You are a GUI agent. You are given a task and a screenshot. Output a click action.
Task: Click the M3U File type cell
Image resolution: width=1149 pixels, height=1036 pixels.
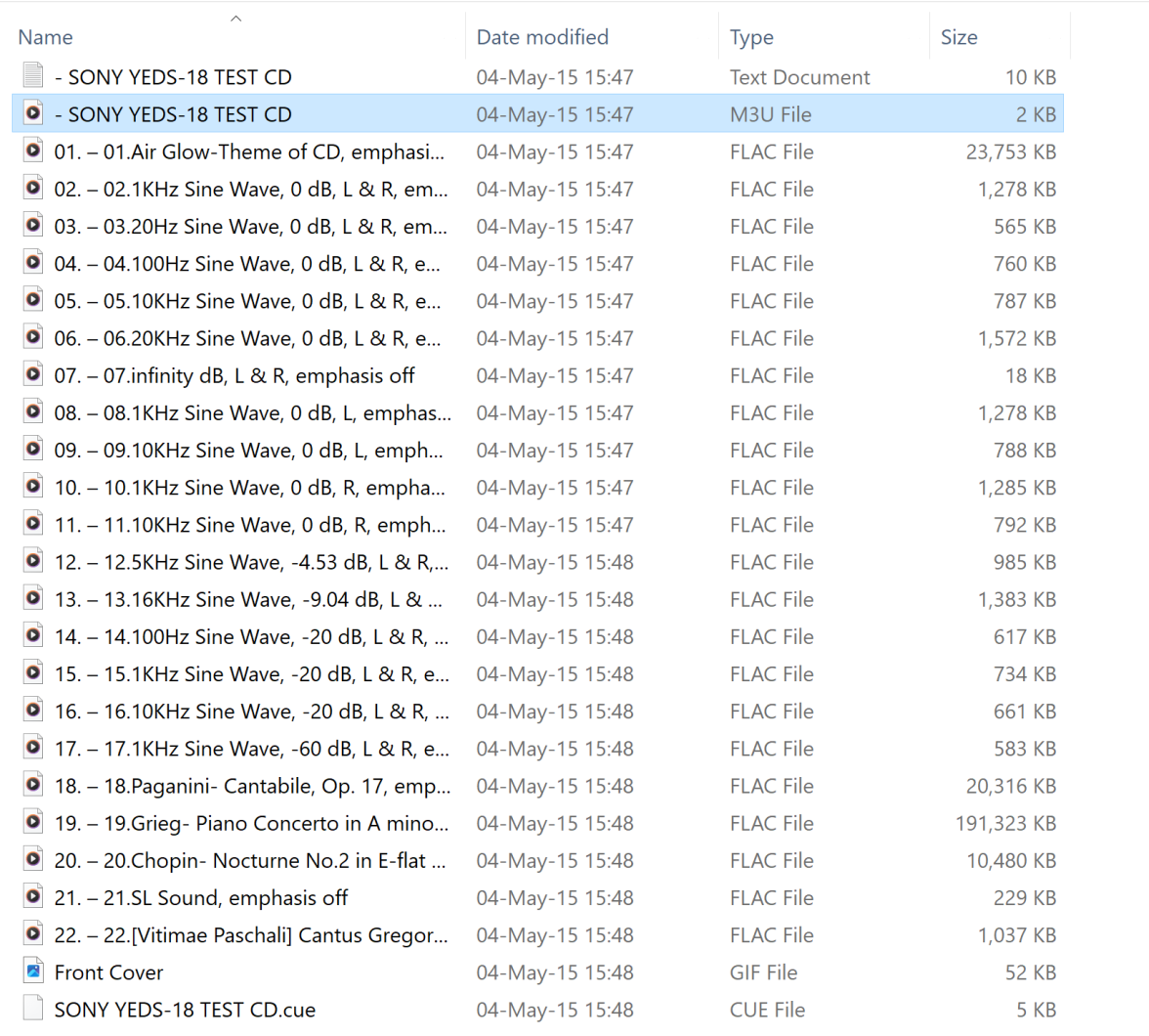click(770, 114)
